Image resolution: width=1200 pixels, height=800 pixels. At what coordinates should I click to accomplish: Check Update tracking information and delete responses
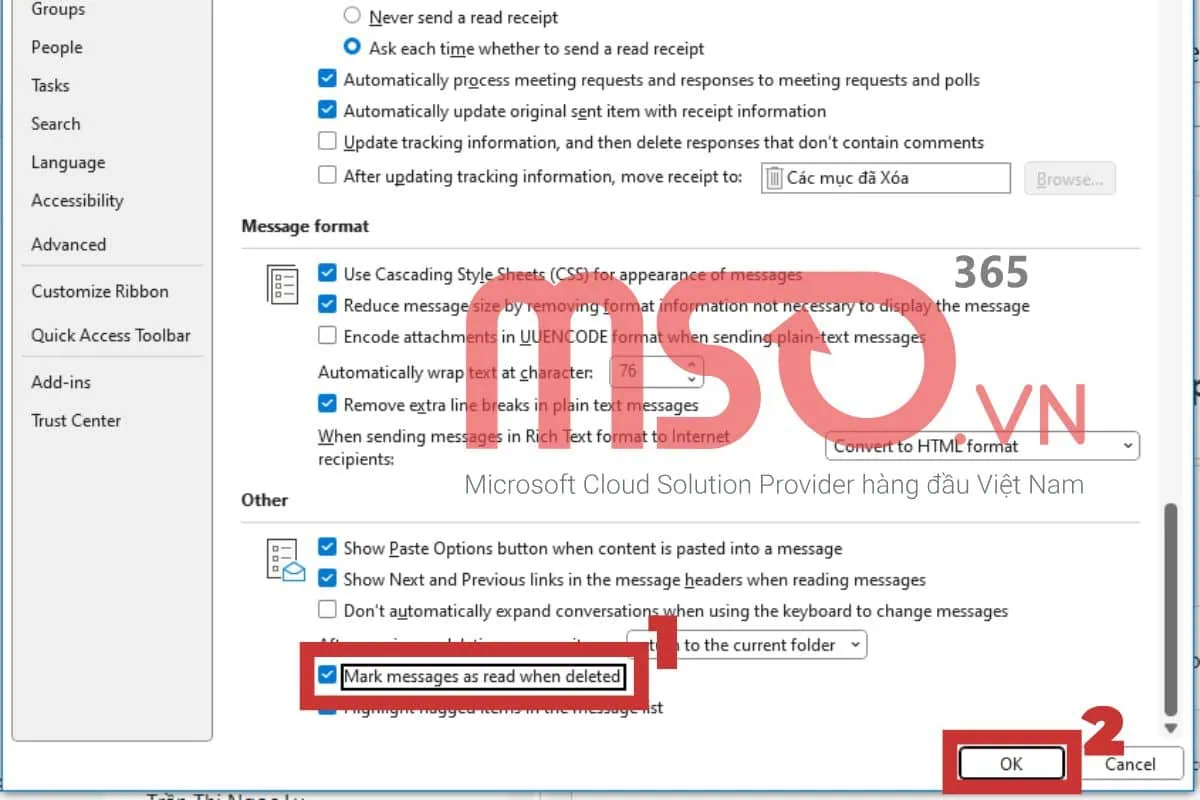point(327,142)
